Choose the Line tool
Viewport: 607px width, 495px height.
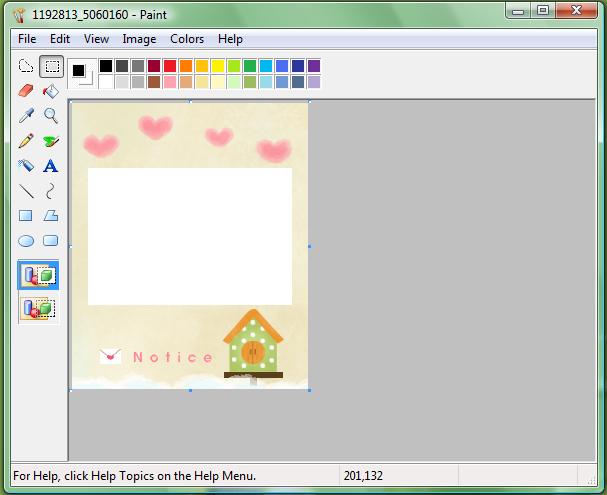[26, 191]
